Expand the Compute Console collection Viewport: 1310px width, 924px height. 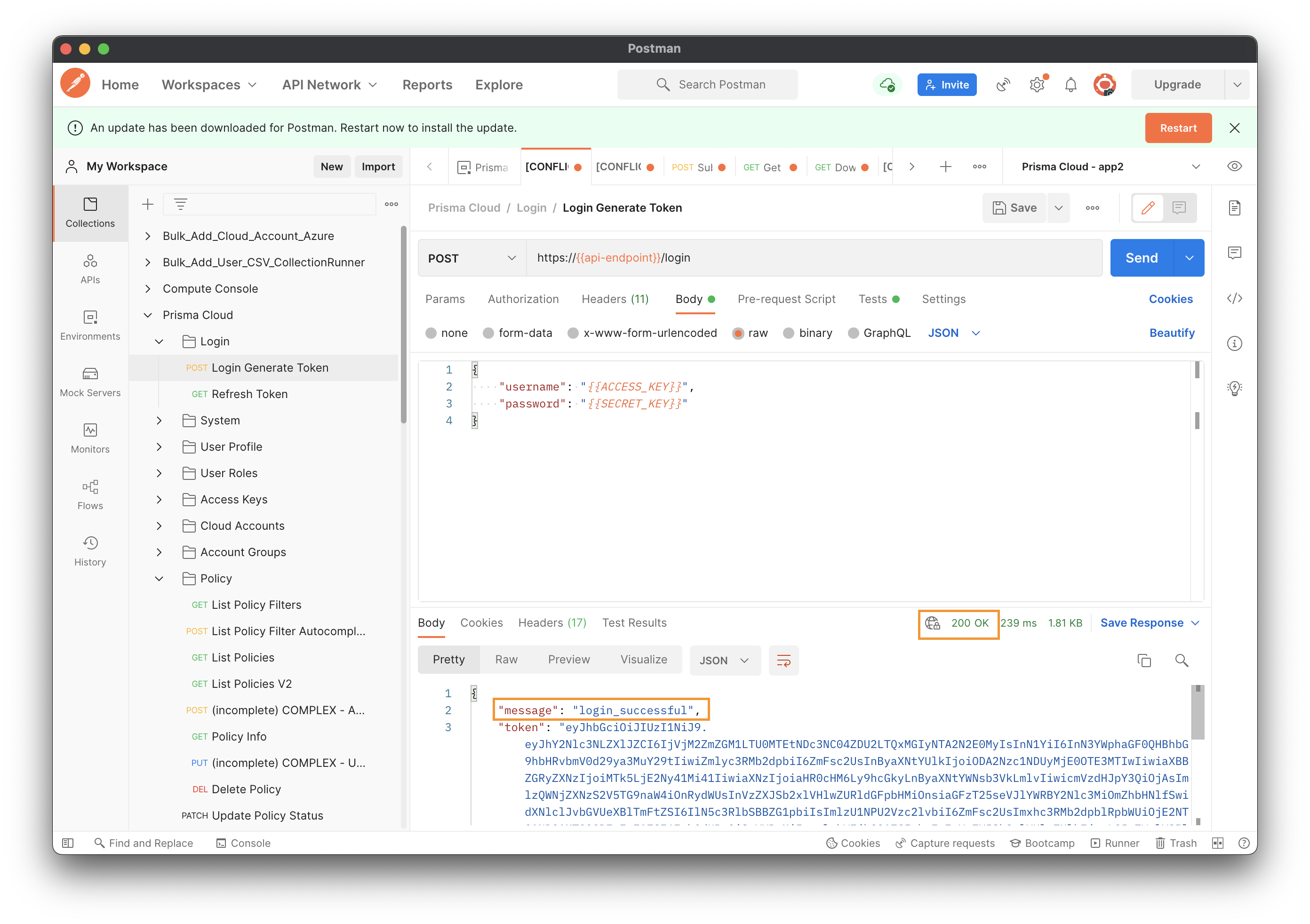pos(148,288)
